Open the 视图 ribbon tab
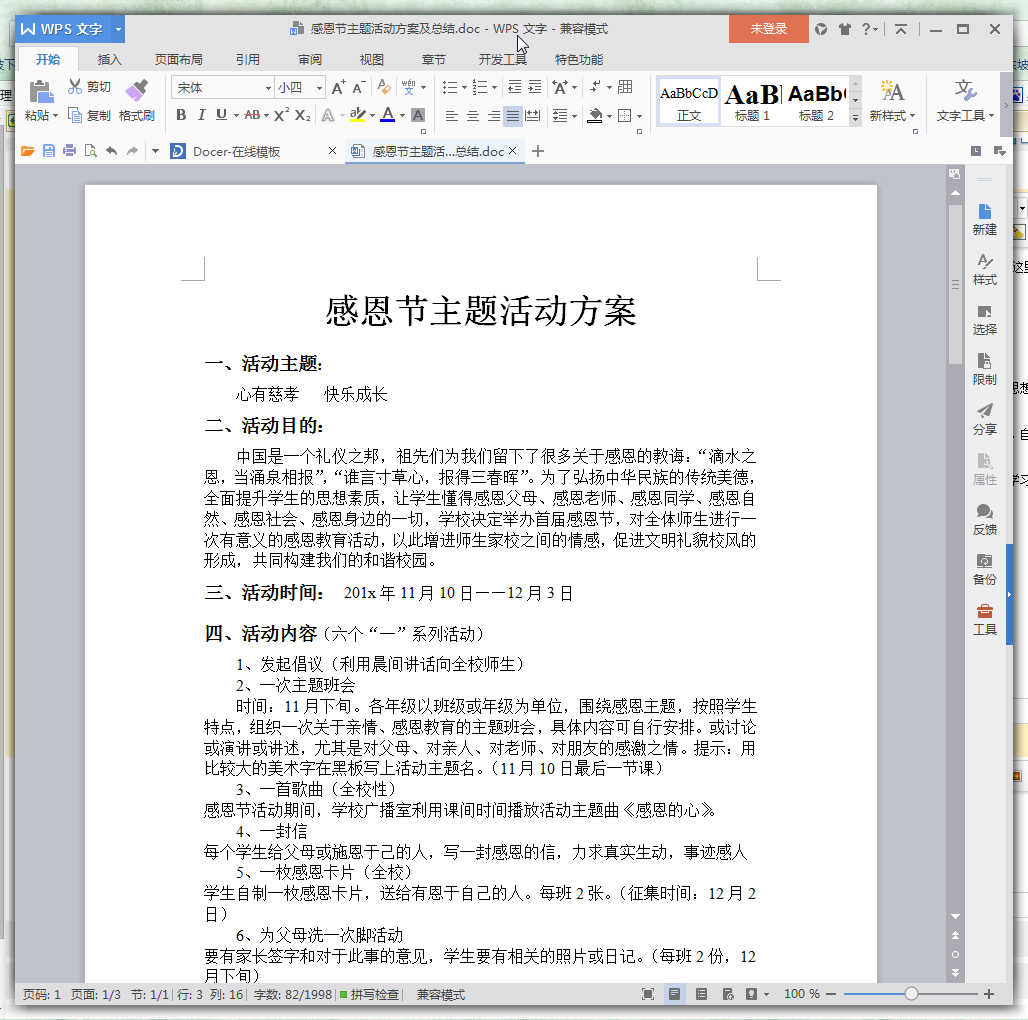 [x=372, y=60]
